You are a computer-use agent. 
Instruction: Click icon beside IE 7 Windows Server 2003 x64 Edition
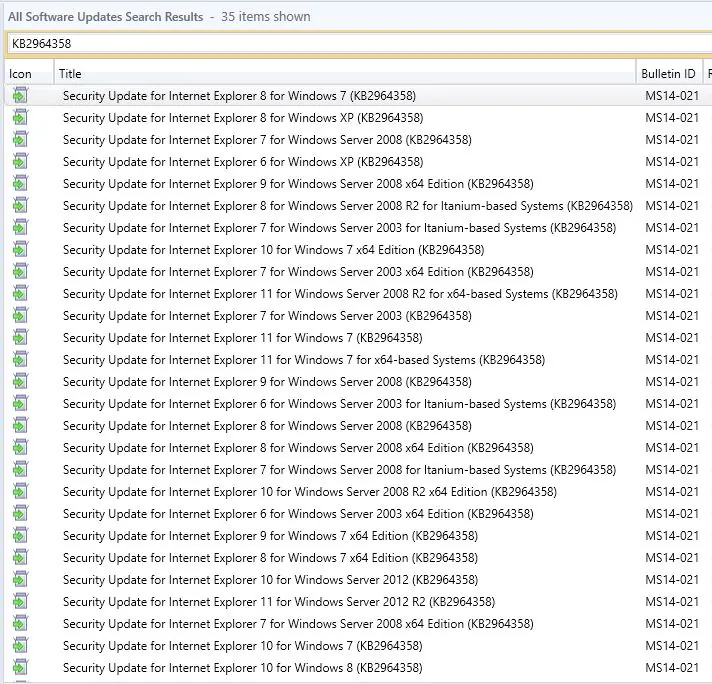[20, 272]
